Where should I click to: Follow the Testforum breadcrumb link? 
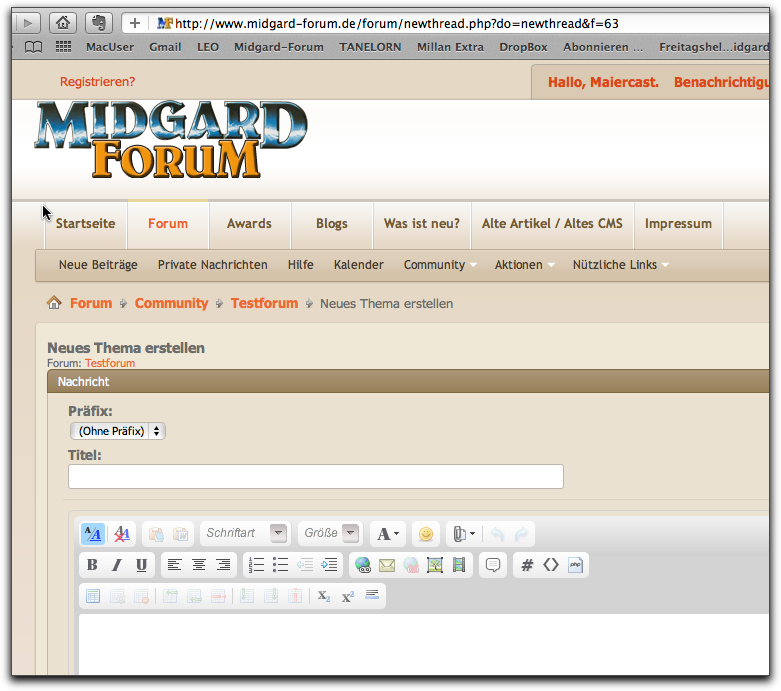click(x=264, y=303)
